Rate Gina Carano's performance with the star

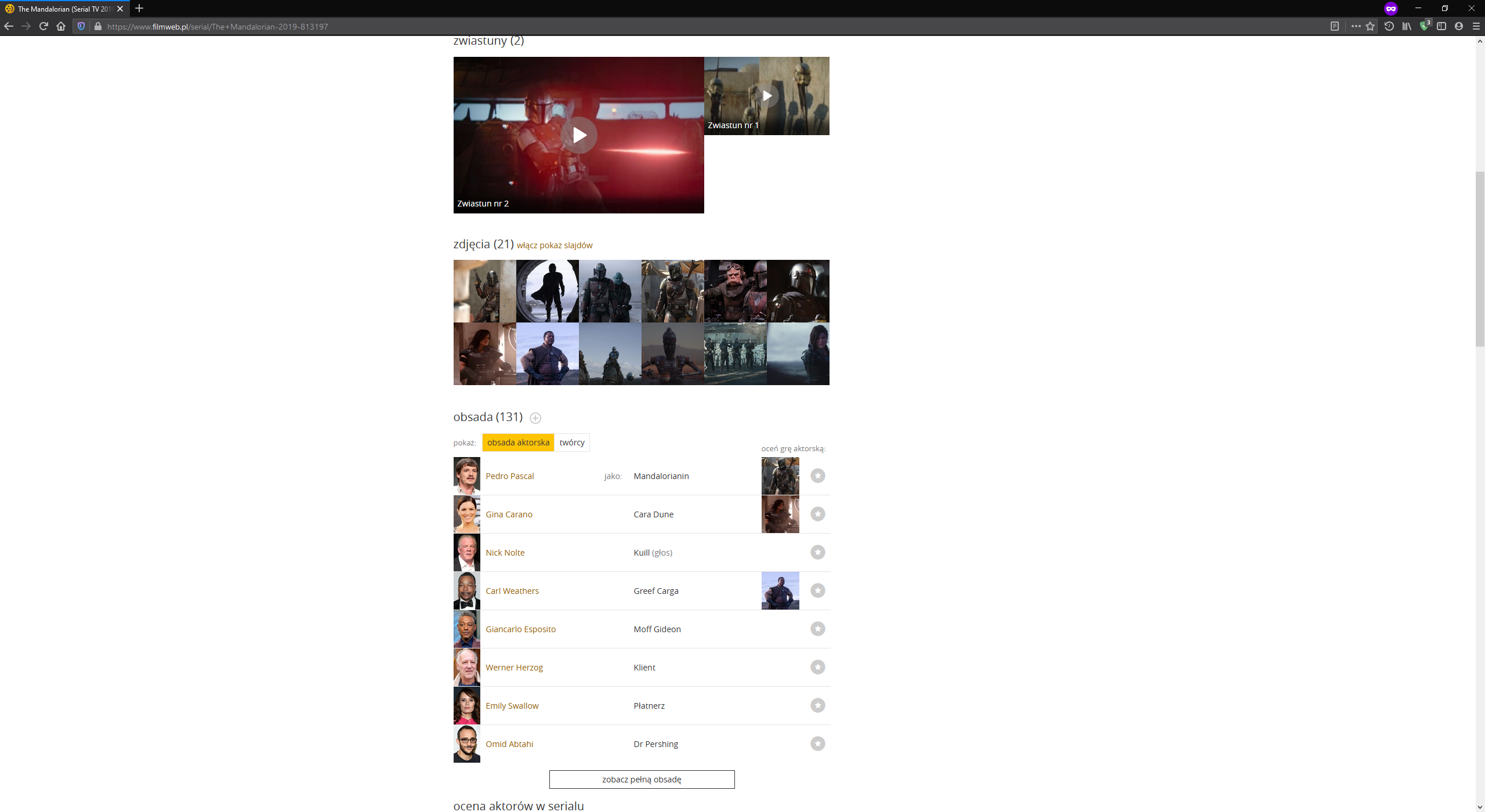[x=818, y=514]
